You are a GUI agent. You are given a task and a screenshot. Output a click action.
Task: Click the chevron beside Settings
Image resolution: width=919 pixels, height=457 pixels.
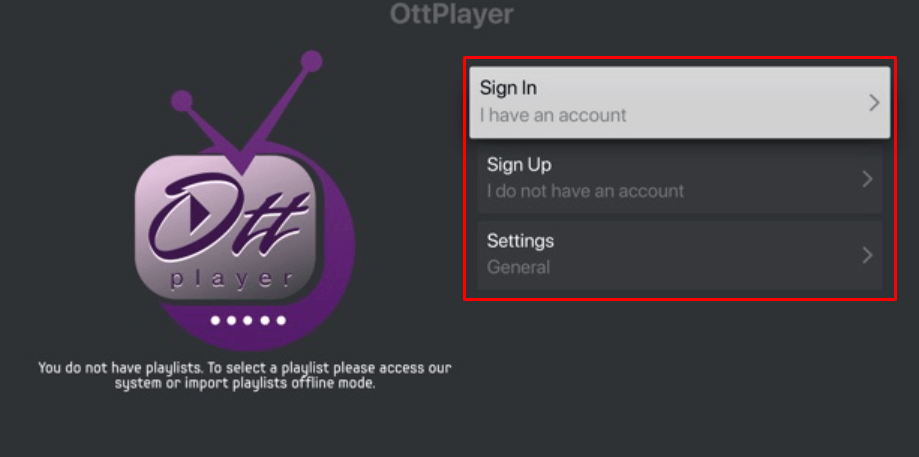click(x=867, y=255)
